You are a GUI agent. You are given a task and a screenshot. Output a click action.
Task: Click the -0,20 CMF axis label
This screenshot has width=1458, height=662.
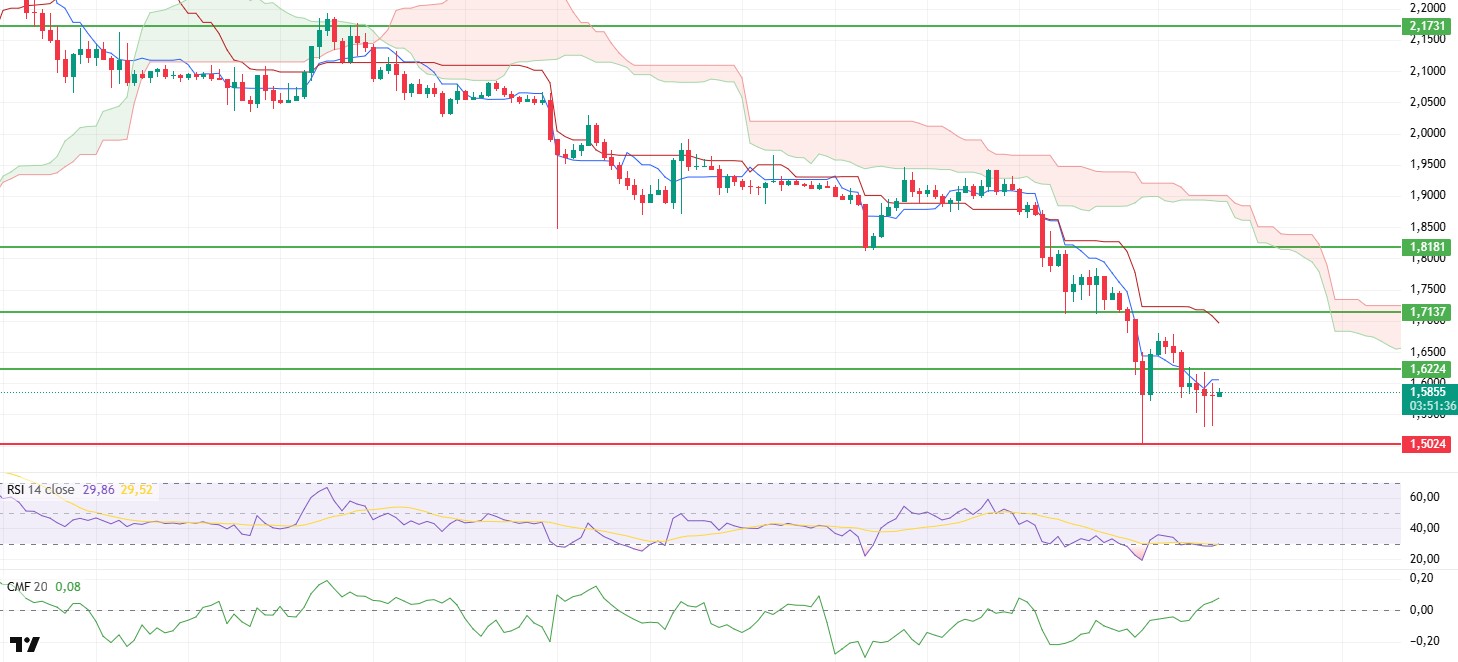coord(1423,641)
